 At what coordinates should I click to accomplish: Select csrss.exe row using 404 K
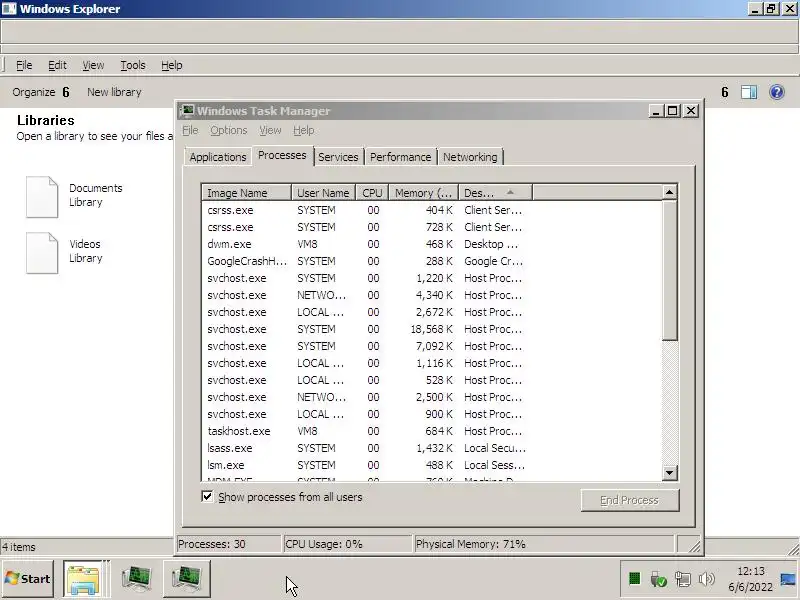[x=366, y=210]
